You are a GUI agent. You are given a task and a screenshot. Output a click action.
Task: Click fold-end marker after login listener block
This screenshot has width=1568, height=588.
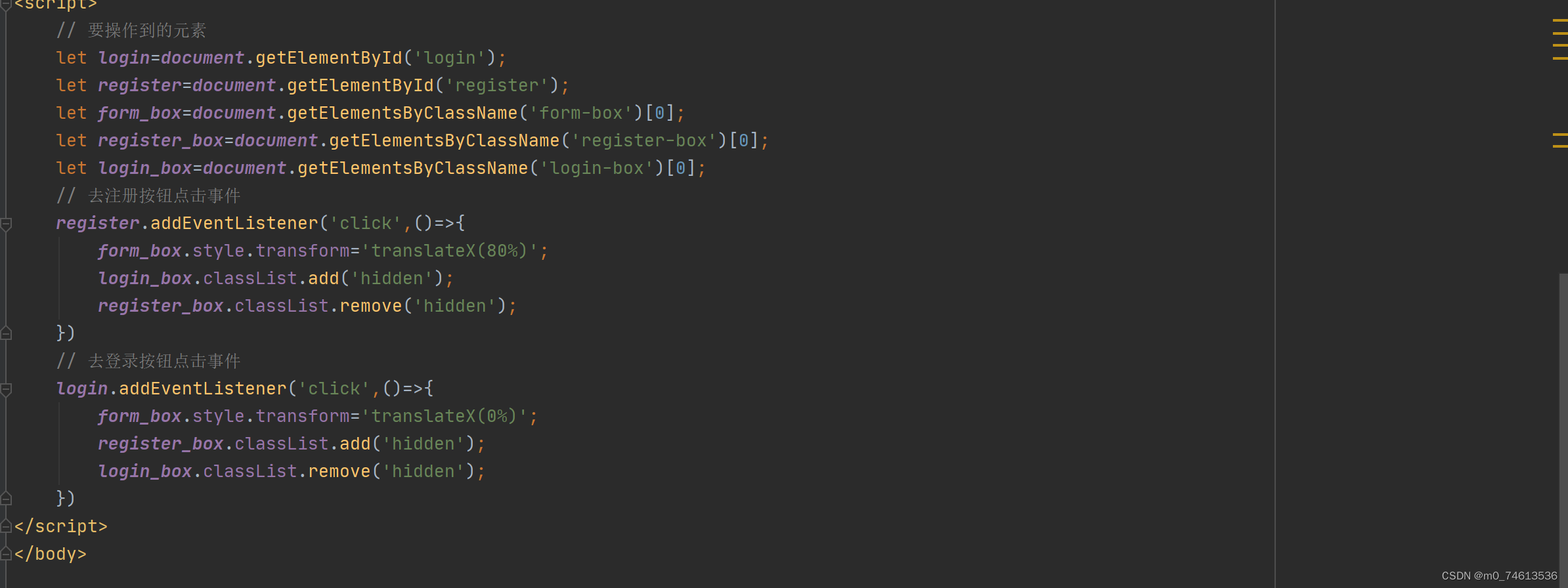point(6,499)
